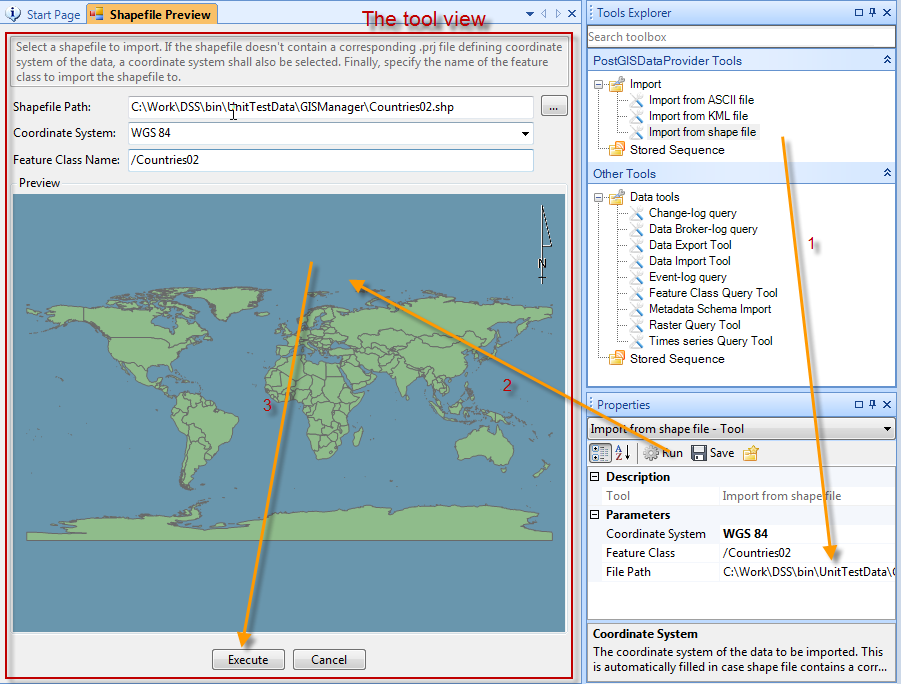The height and width of the screenshot is (684, 901).
Task: Open the Coordinate System dropdown
Action: (525, 134)
